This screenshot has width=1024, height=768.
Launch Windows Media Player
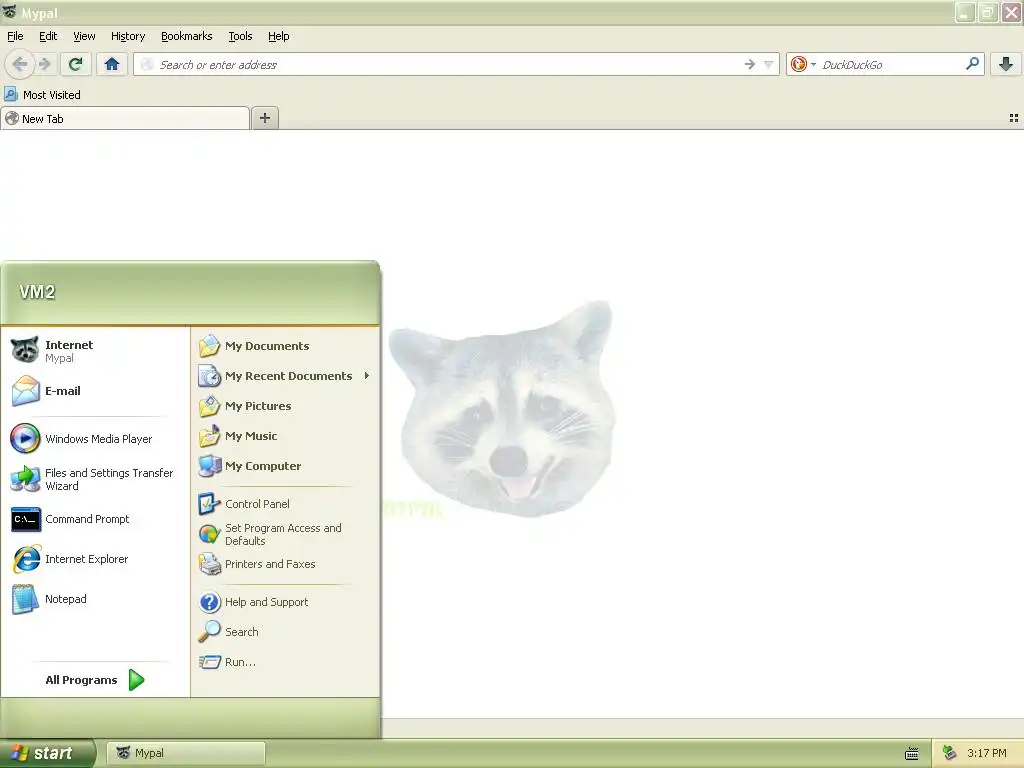coord(95,439)
